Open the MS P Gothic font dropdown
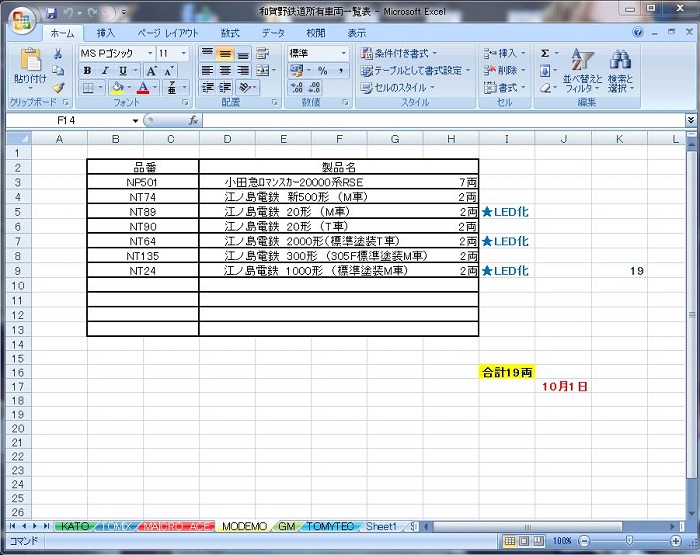Viewport: 700px width, 555px height. [x=150, y=54]
